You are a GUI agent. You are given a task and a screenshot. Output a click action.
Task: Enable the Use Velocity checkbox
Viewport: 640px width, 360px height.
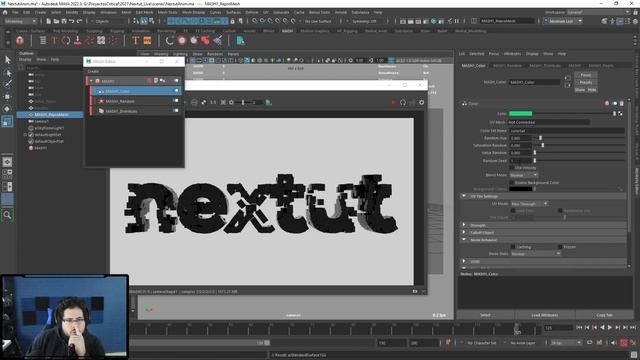(512, 168)
